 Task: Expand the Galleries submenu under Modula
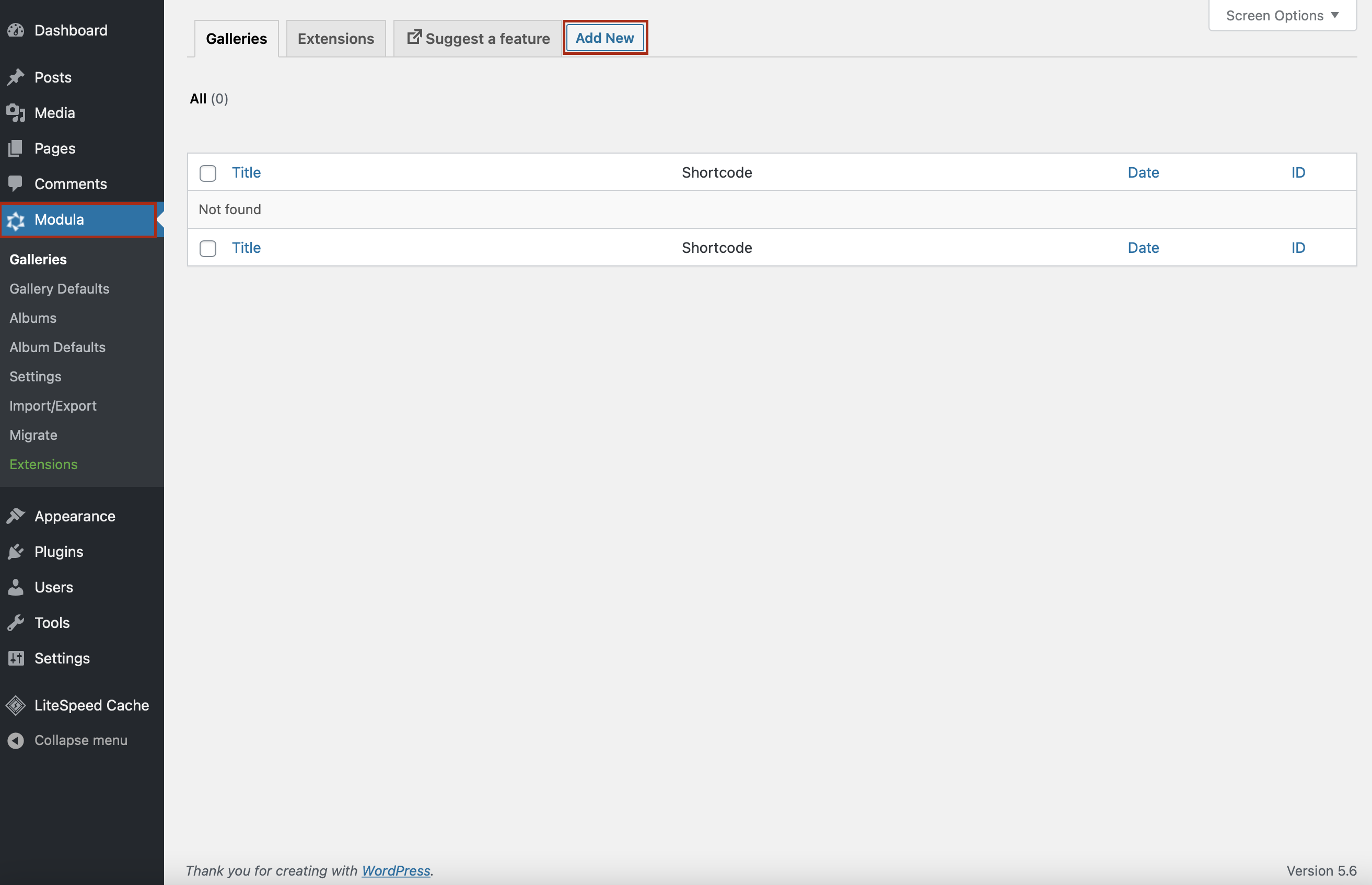tap(38, 258)
